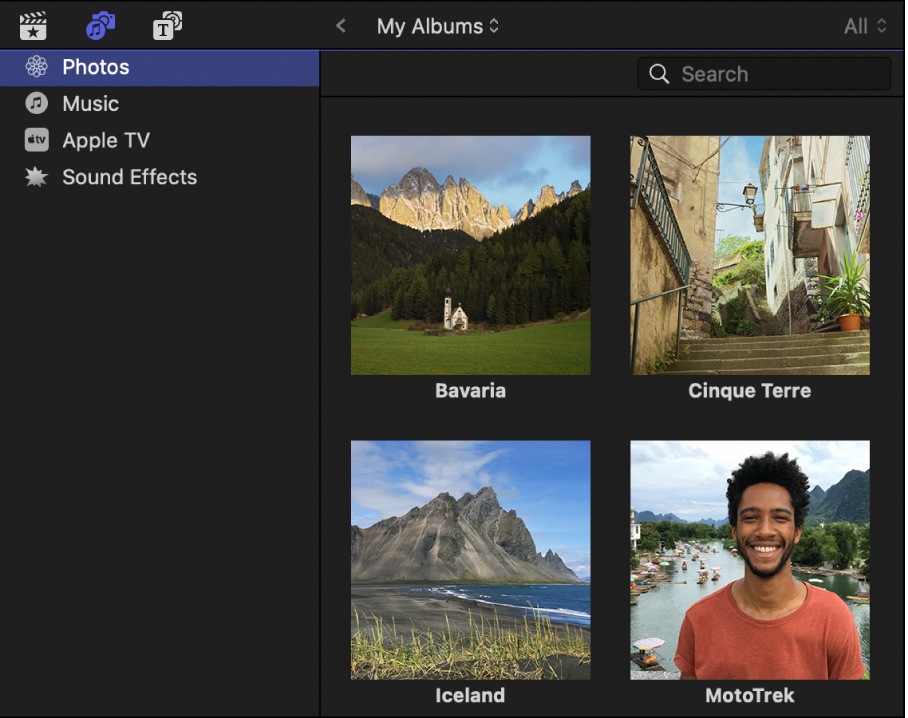
Task: Select Sound Effects in the sidebar
Action: coord(129,177)
